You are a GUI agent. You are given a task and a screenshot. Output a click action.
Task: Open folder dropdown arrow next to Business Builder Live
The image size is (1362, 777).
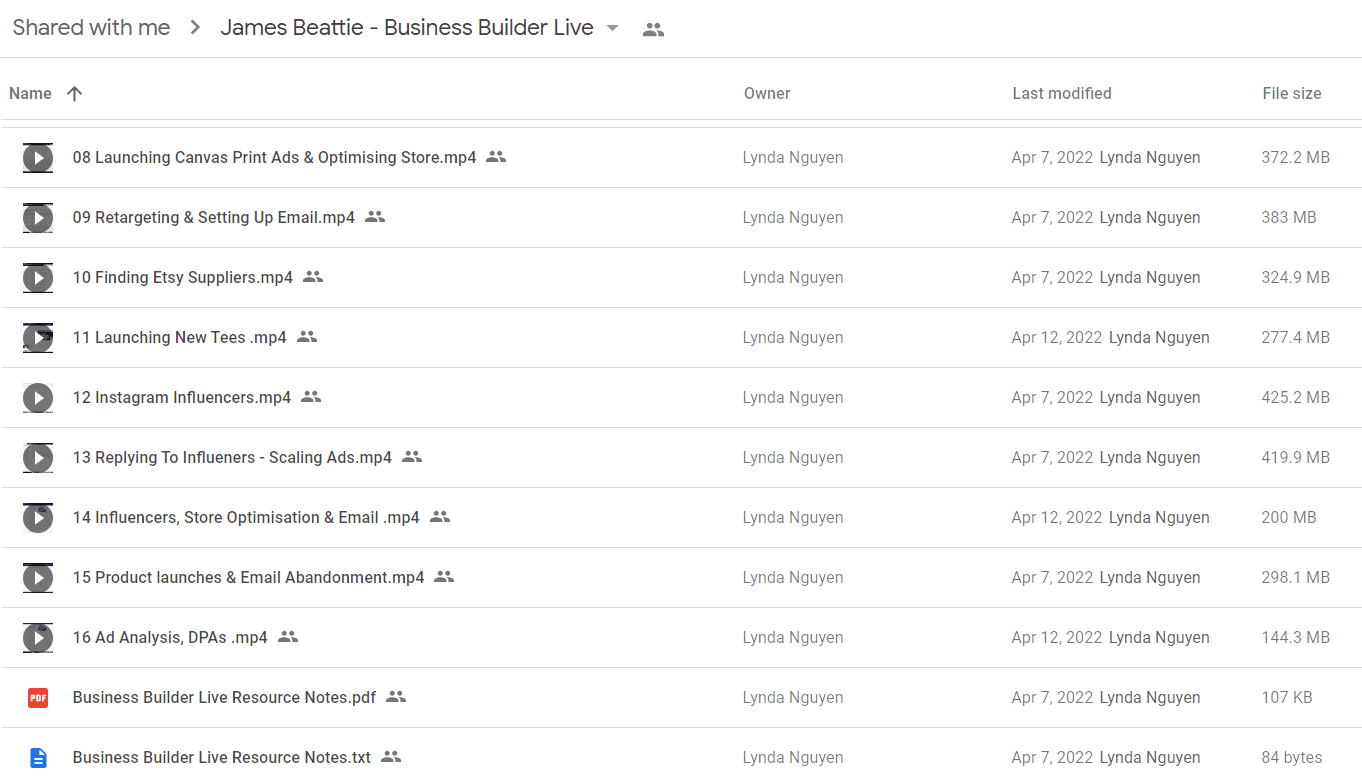click(613, 28)
